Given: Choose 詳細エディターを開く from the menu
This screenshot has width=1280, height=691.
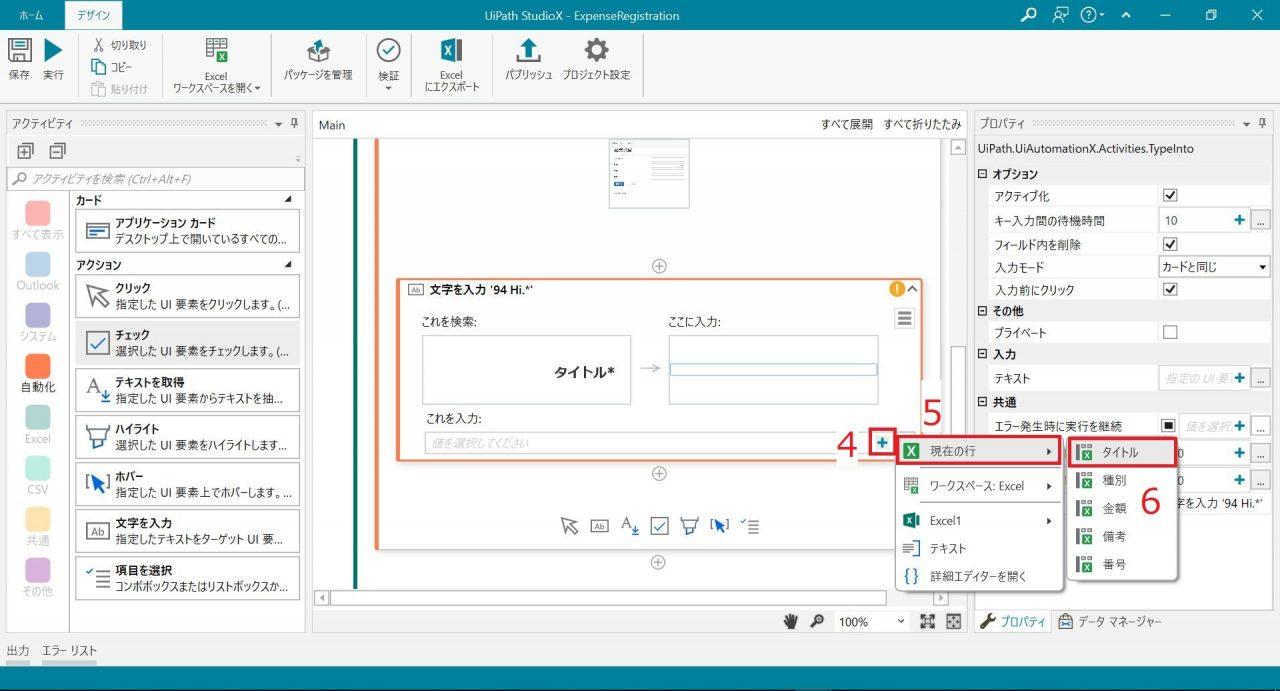Looking at the screenshot, I should [x=979, y=576].
